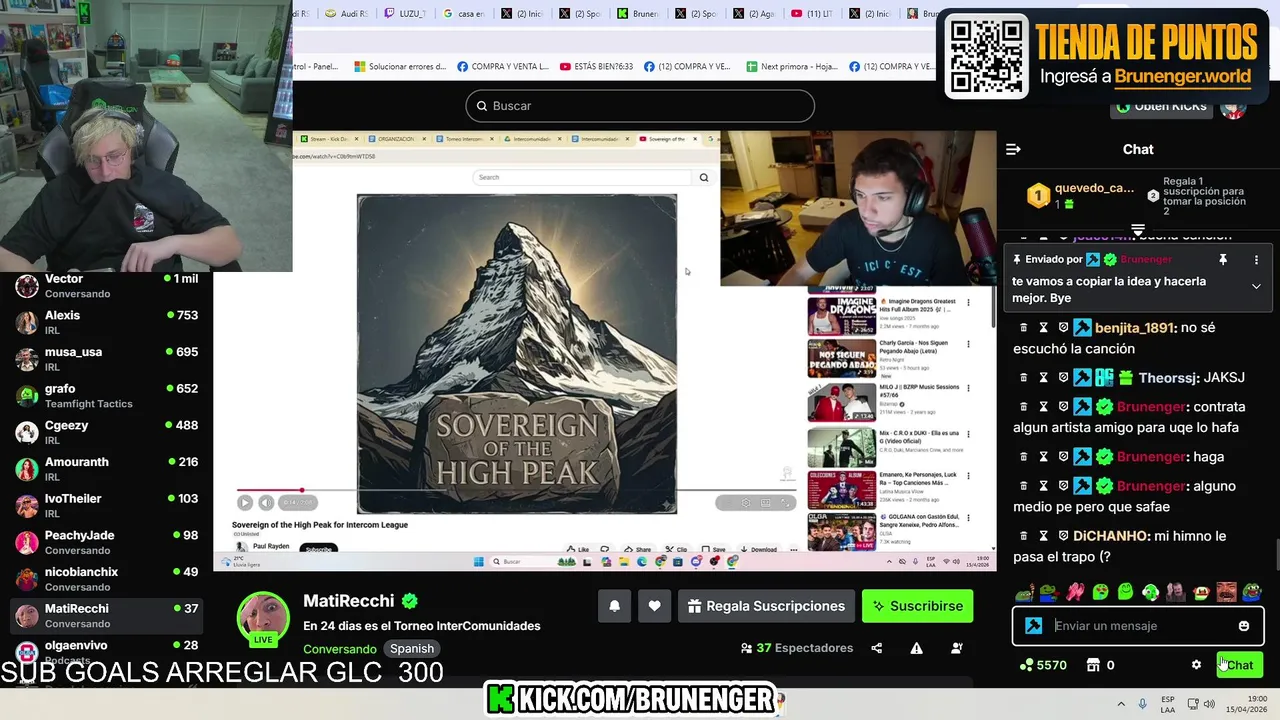The height and width of the screenshot is (720, 1280).
Task: Click the DiCHANHO username in chat
Action: [x=1110, y=536]
